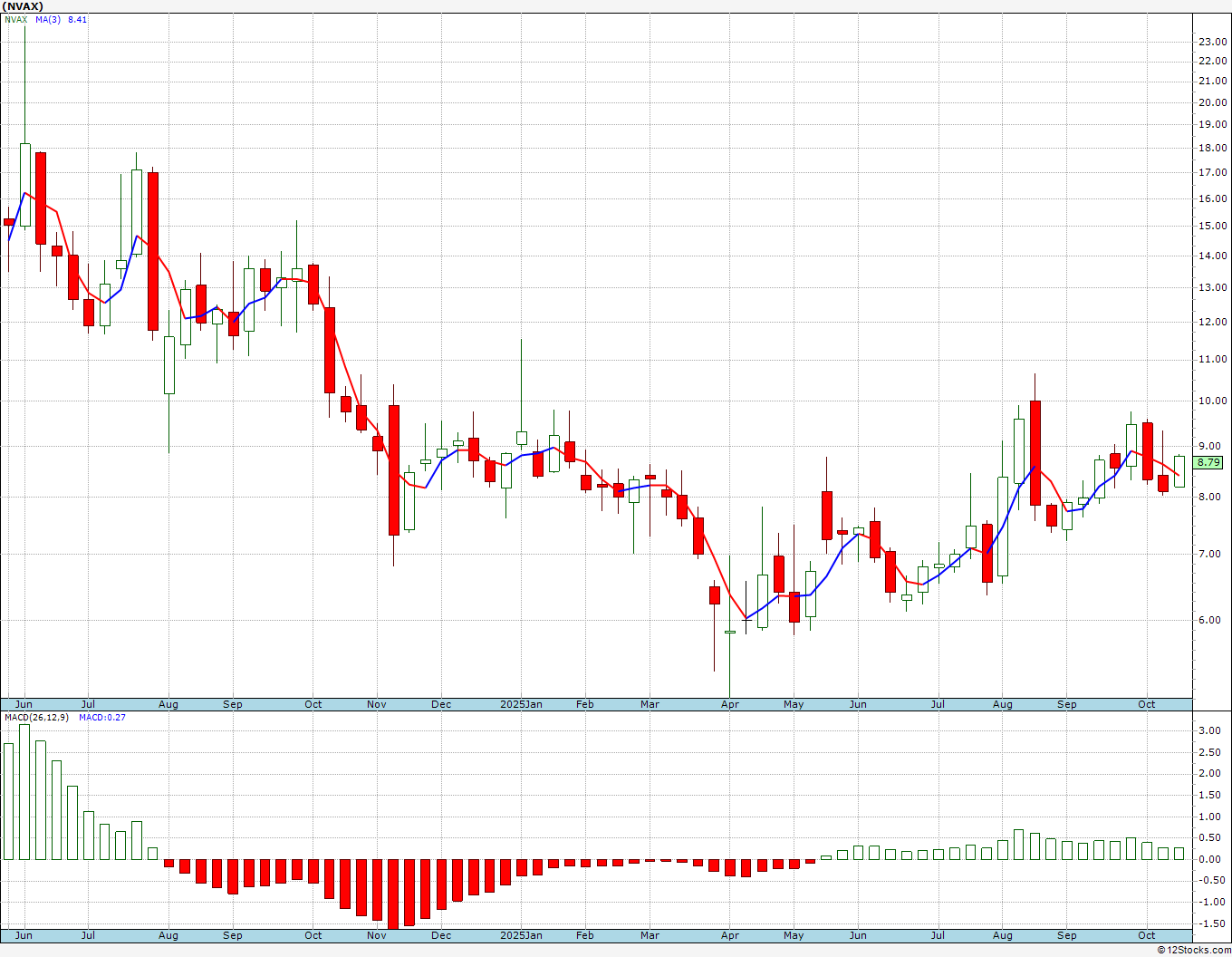Select the "8.41" moving average value
The height and width of the screenshot is (957, 1232).
coord(78,20)
